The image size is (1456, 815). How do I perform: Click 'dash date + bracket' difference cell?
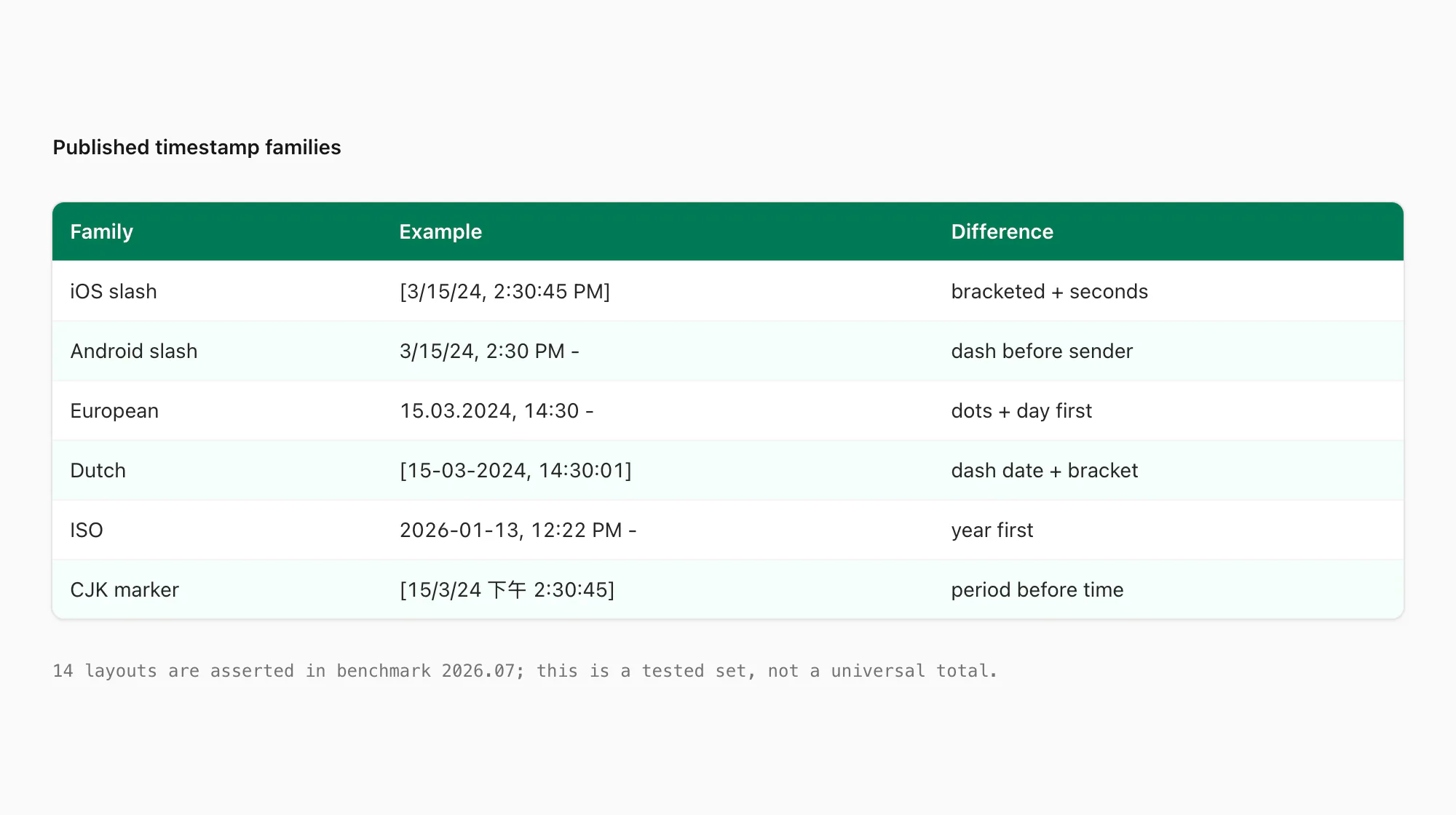[1044, 470]
